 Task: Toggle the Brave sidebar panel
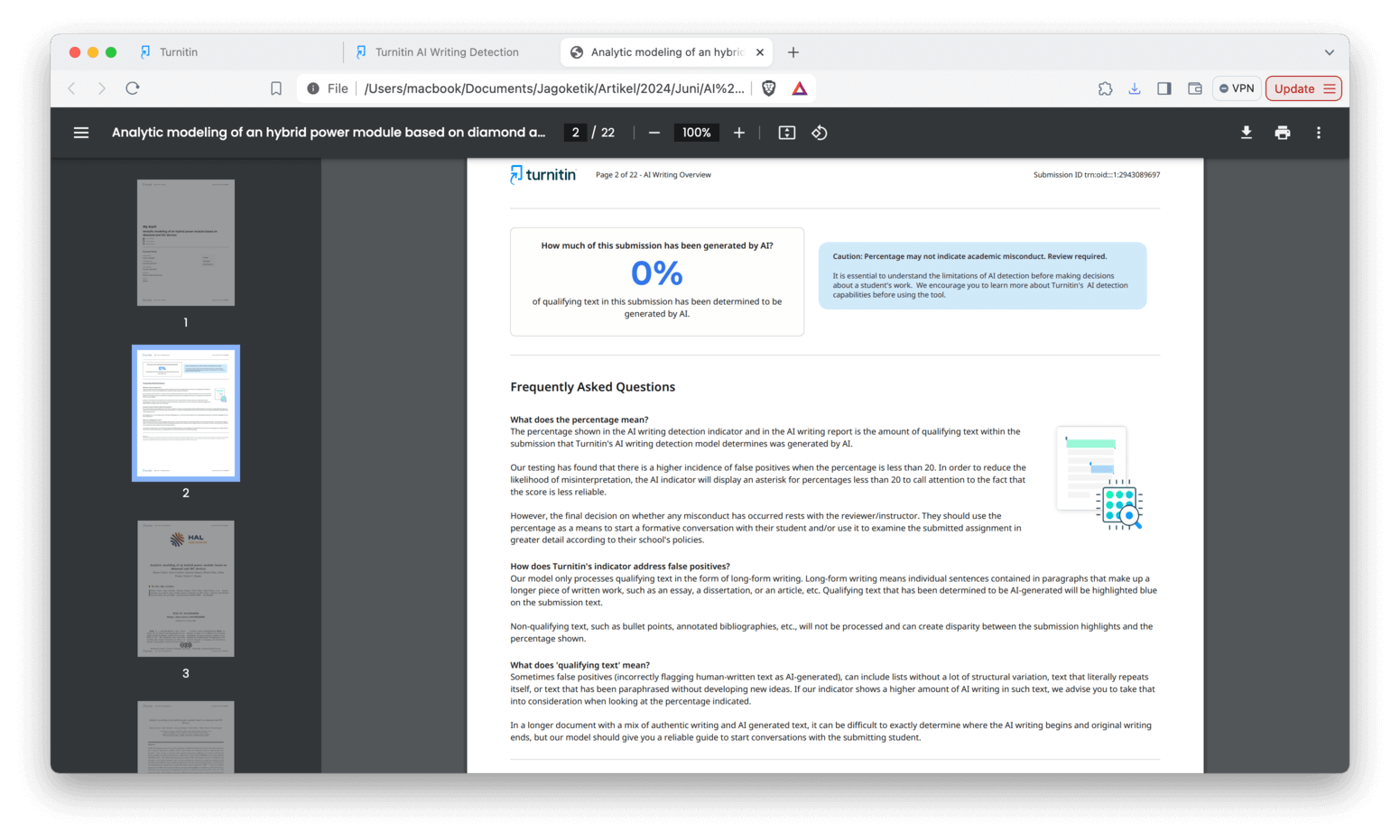[1164, 88]
